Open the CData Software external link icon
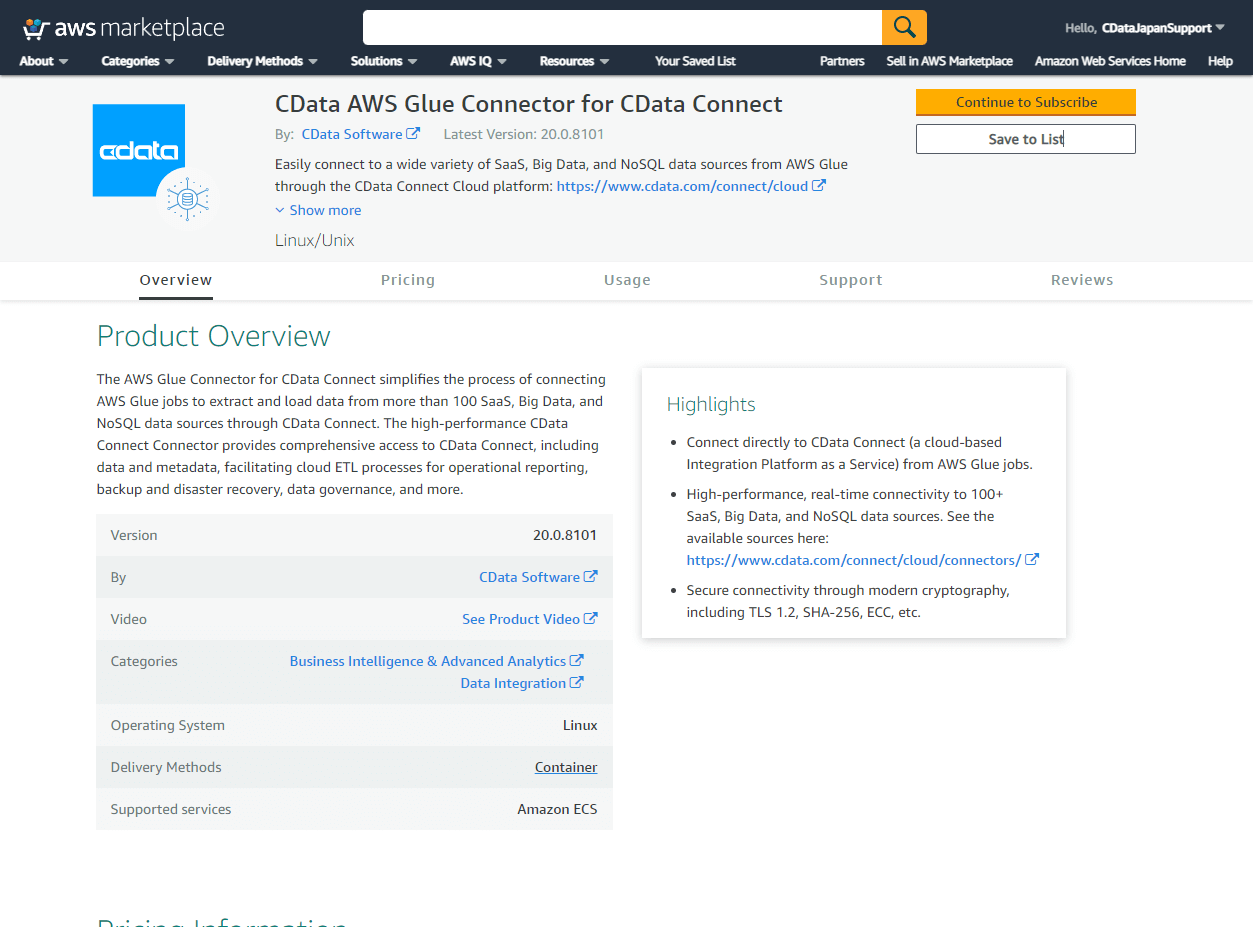 click(x=415, y=133)
